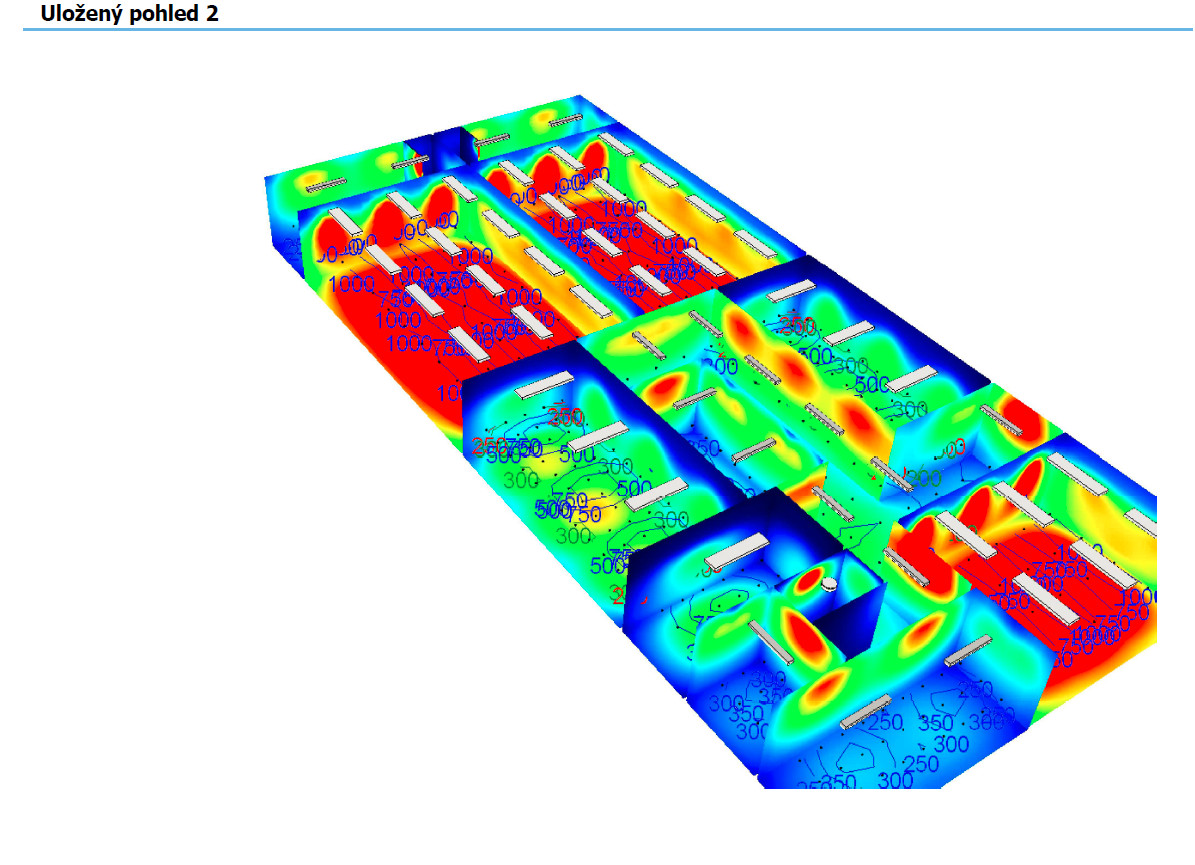
Task: Select the luminaire cut off at the right edge
Action: click(x=1142, y=521)
